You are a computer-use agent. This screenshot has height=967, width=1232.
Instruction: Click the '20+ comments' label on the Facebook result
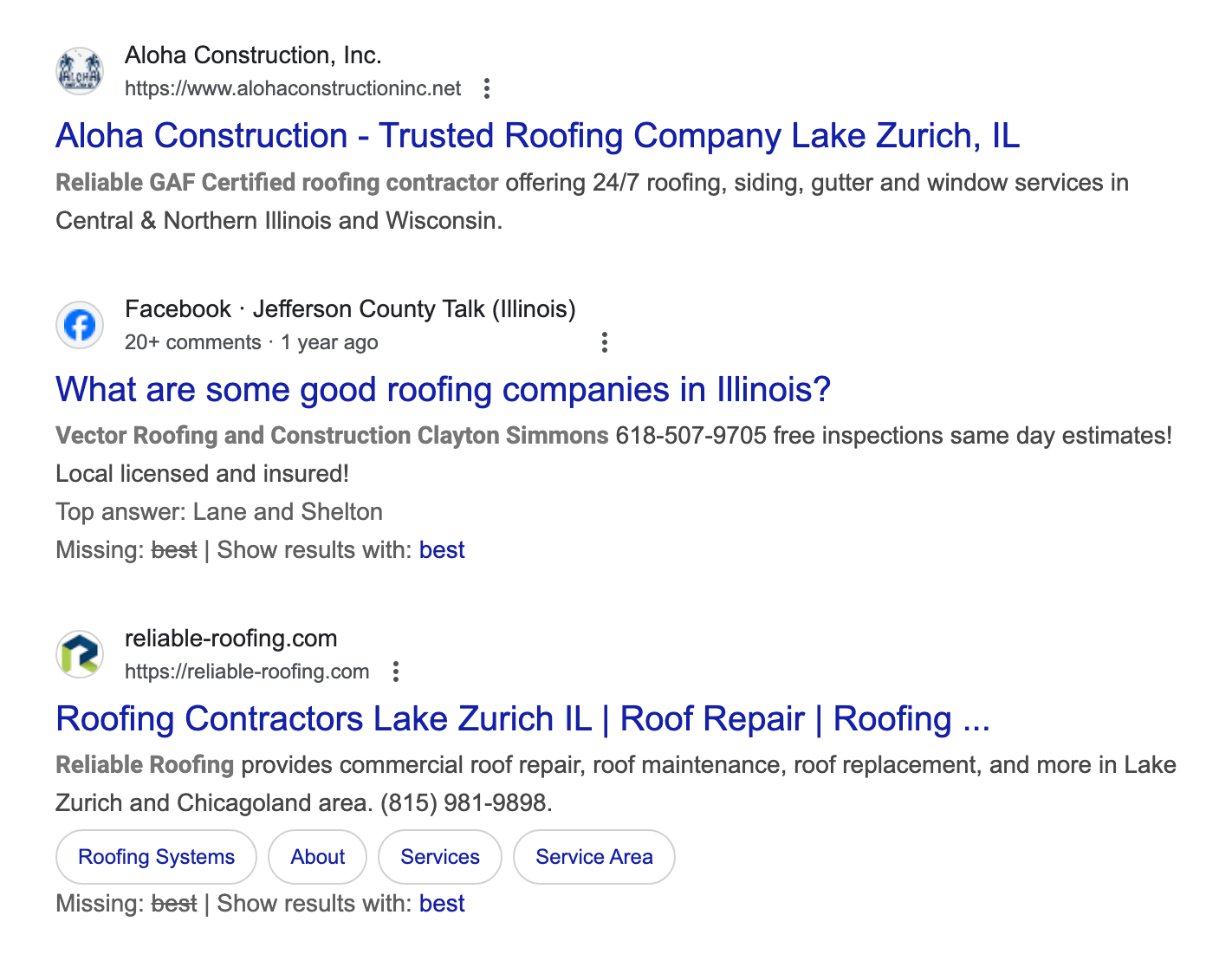193,341
